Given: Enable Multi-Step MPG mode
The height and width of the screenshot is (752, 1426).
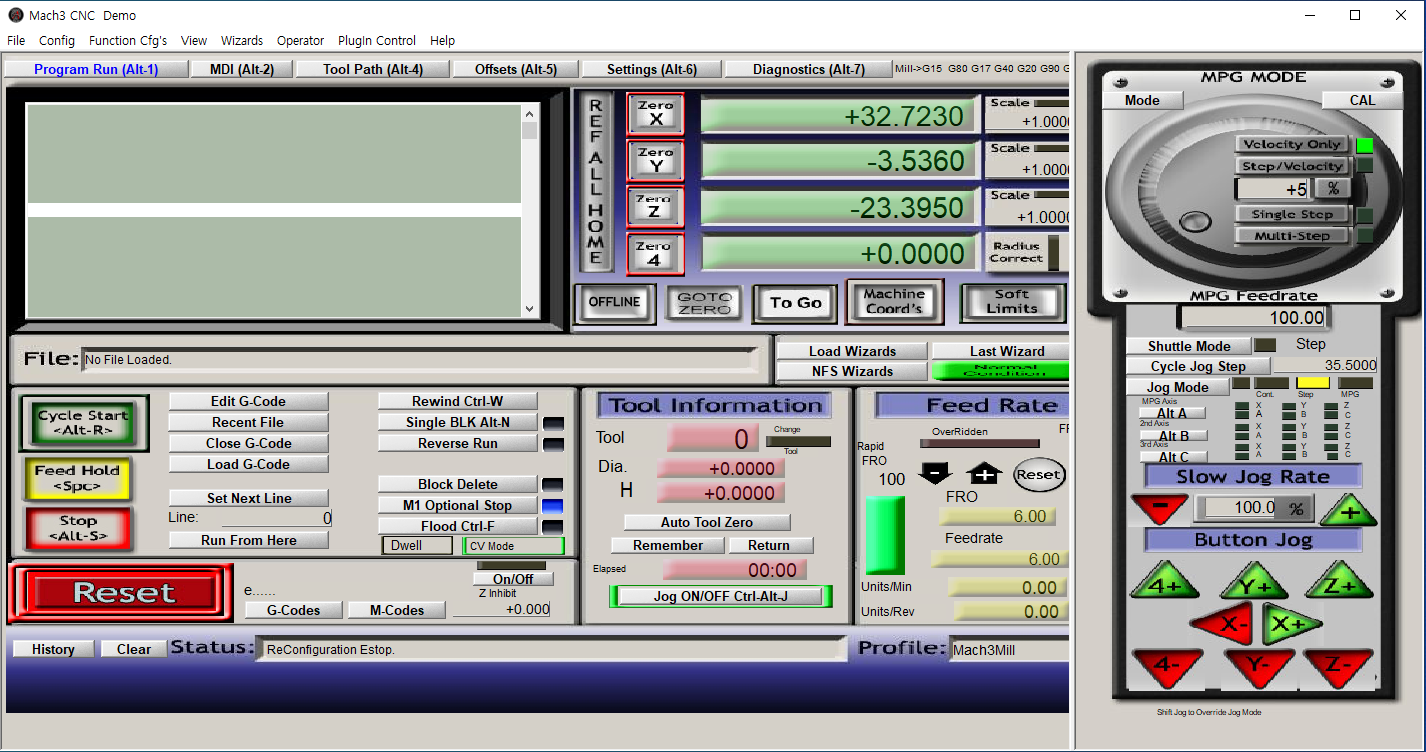Looking at the screenshot, I should pos(1292,236).
